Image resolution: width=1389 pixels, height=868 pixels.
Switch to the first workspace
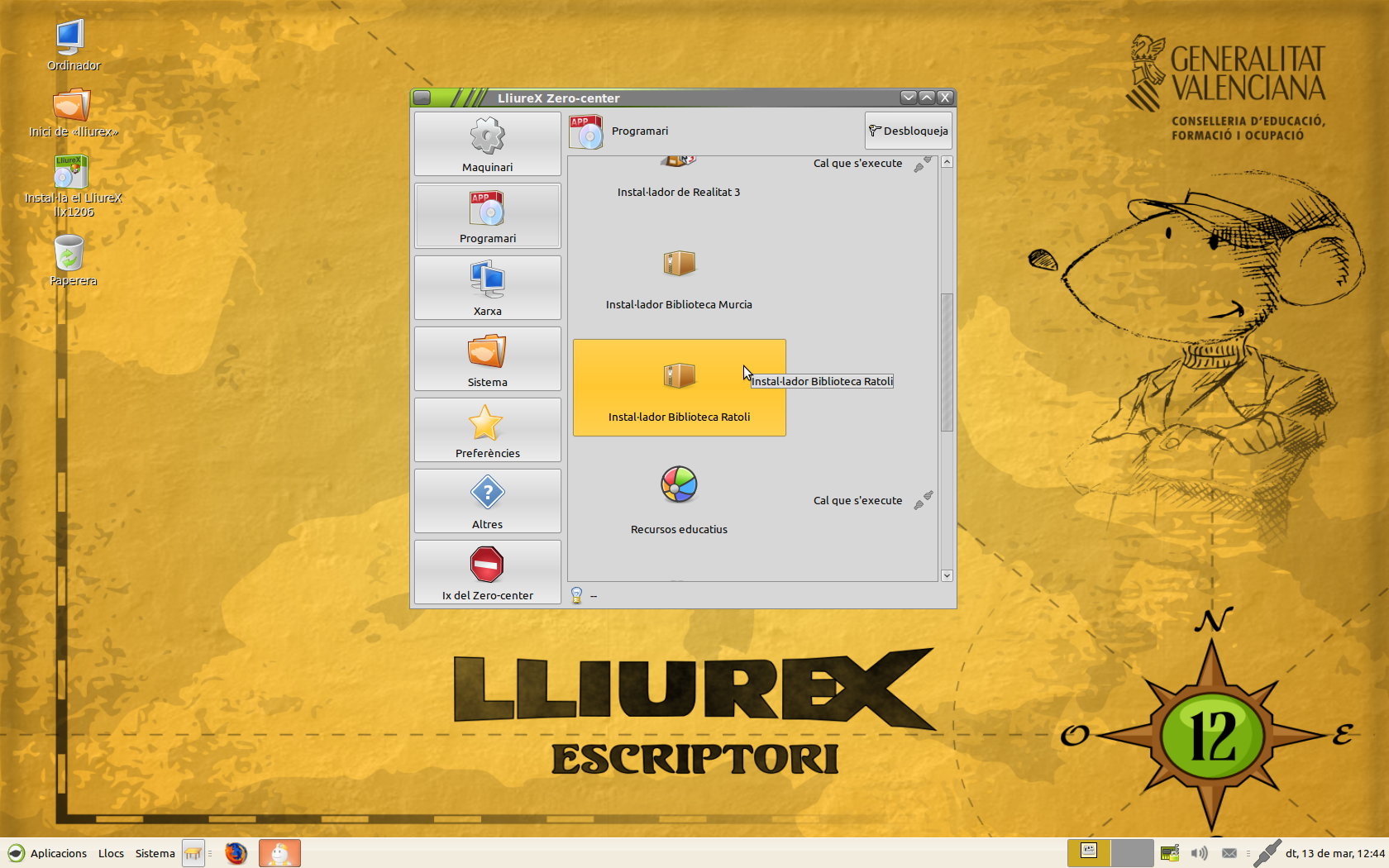click(1089, 853)
